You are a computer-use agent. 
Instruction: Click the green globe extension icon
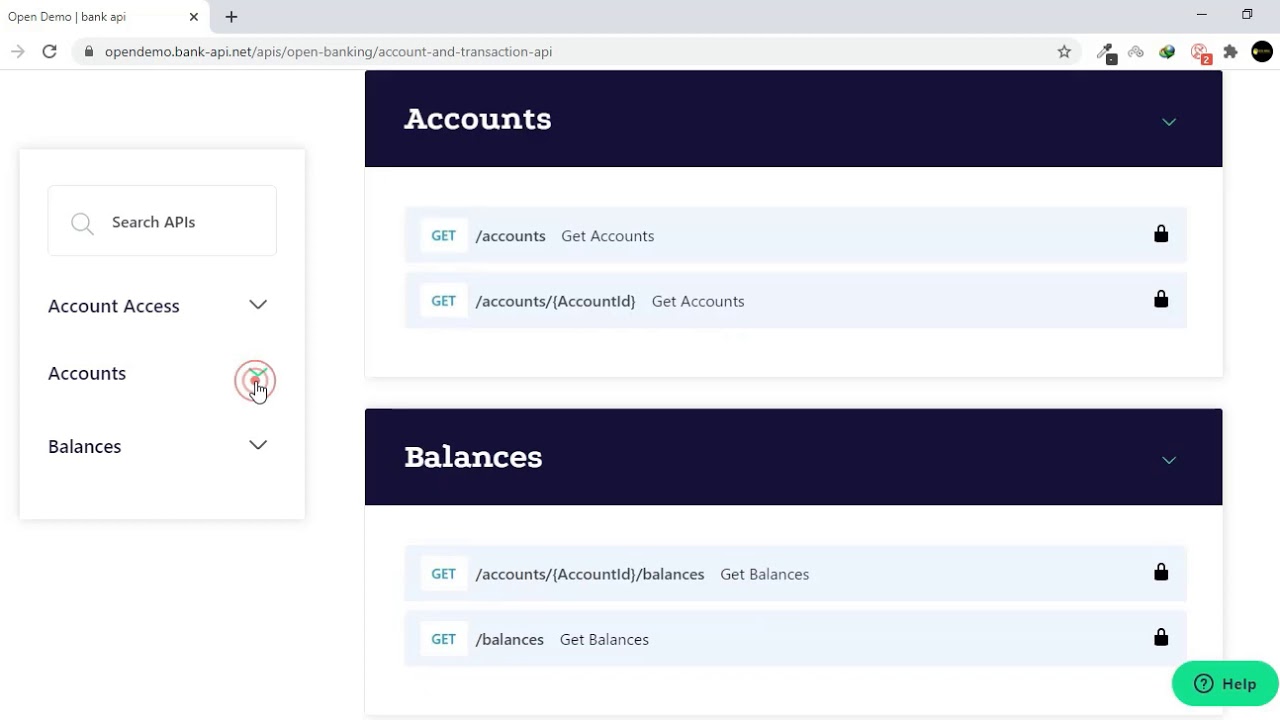pyautogui.click(x=1167, y=52)
